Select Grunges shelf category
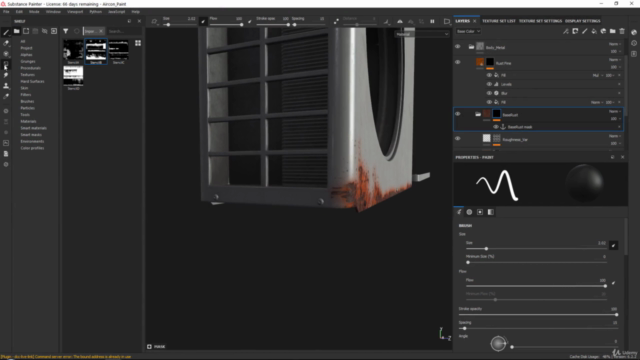The image size is (640, 360). pyautogui.click(x=28, y=61)
